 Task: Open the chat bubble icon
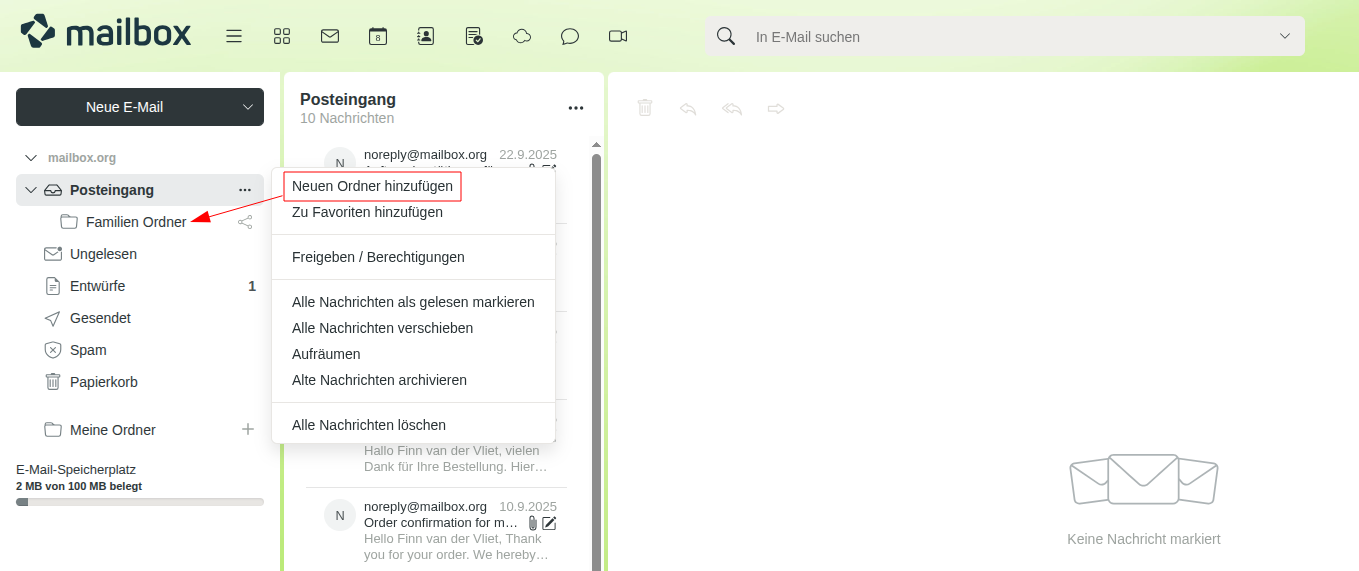(570, 36)
